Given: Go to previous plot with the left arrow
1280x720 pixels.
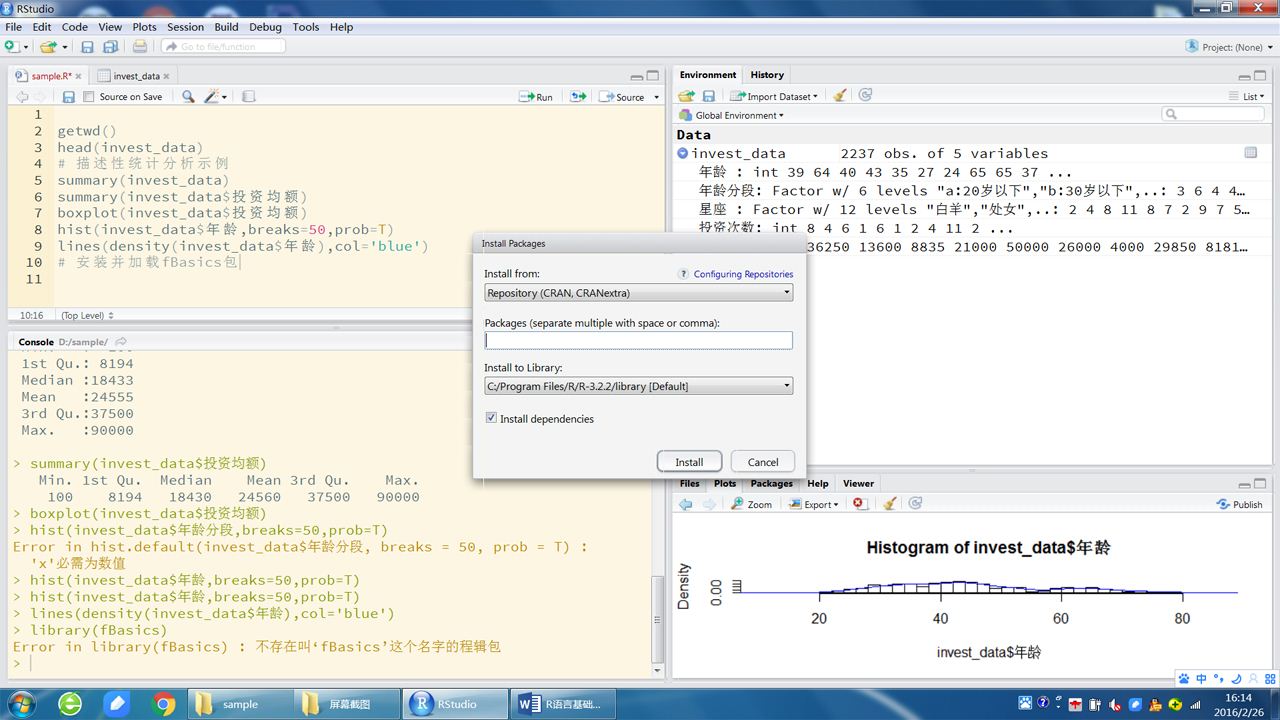Looking at the screenshot, I should (685, 504).
